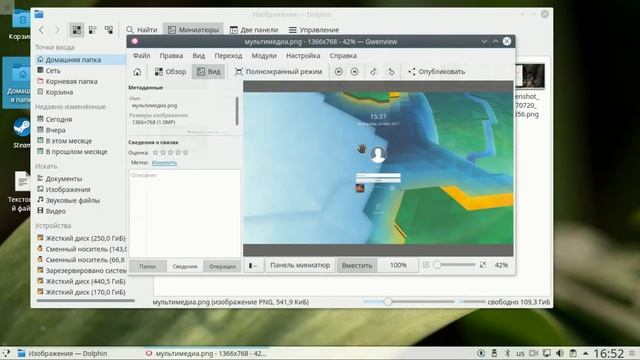The width and height of the screenshot is (640, 360).
Task: Open Gwenview Правка menu
Action: tap(171, 56)
